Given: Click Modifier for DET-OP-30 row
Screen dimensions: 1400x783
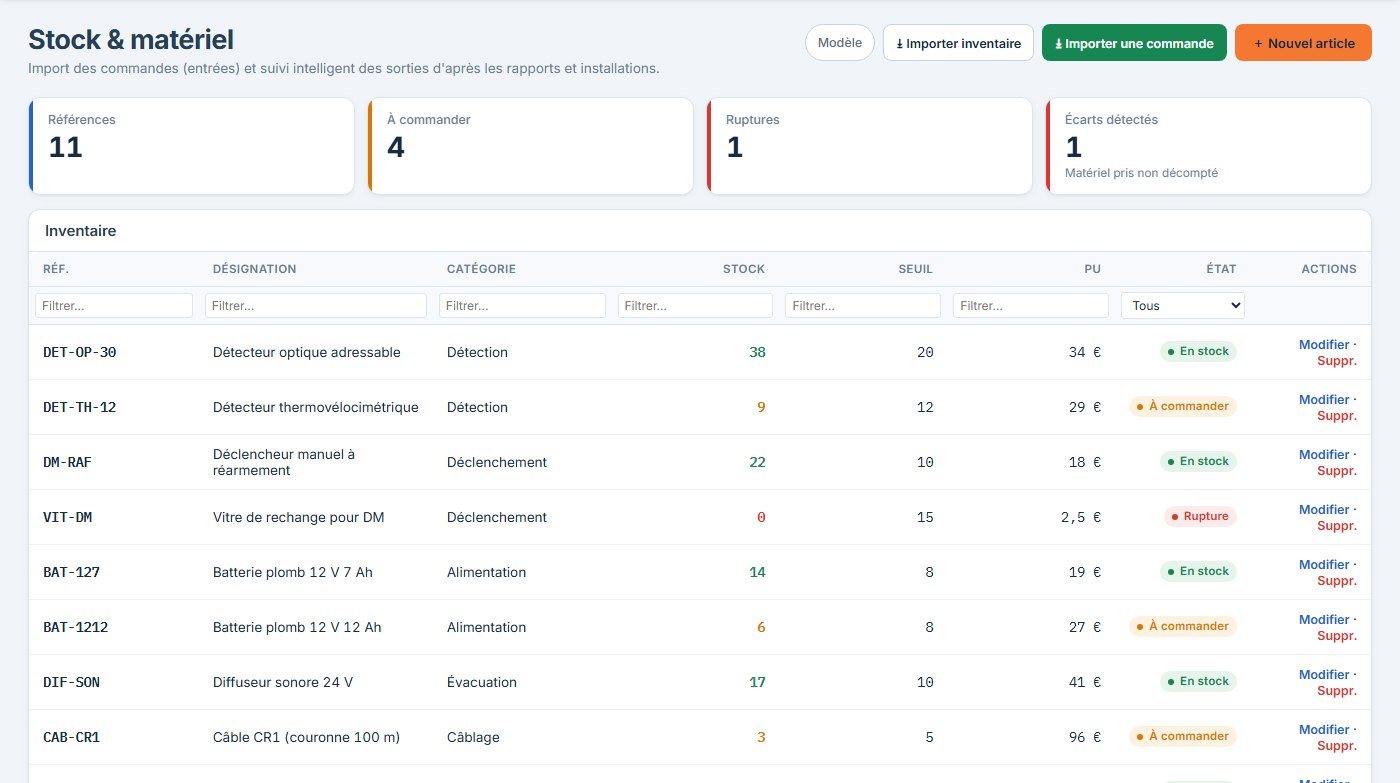Looking at the screenshot, I should (1324, 345).
